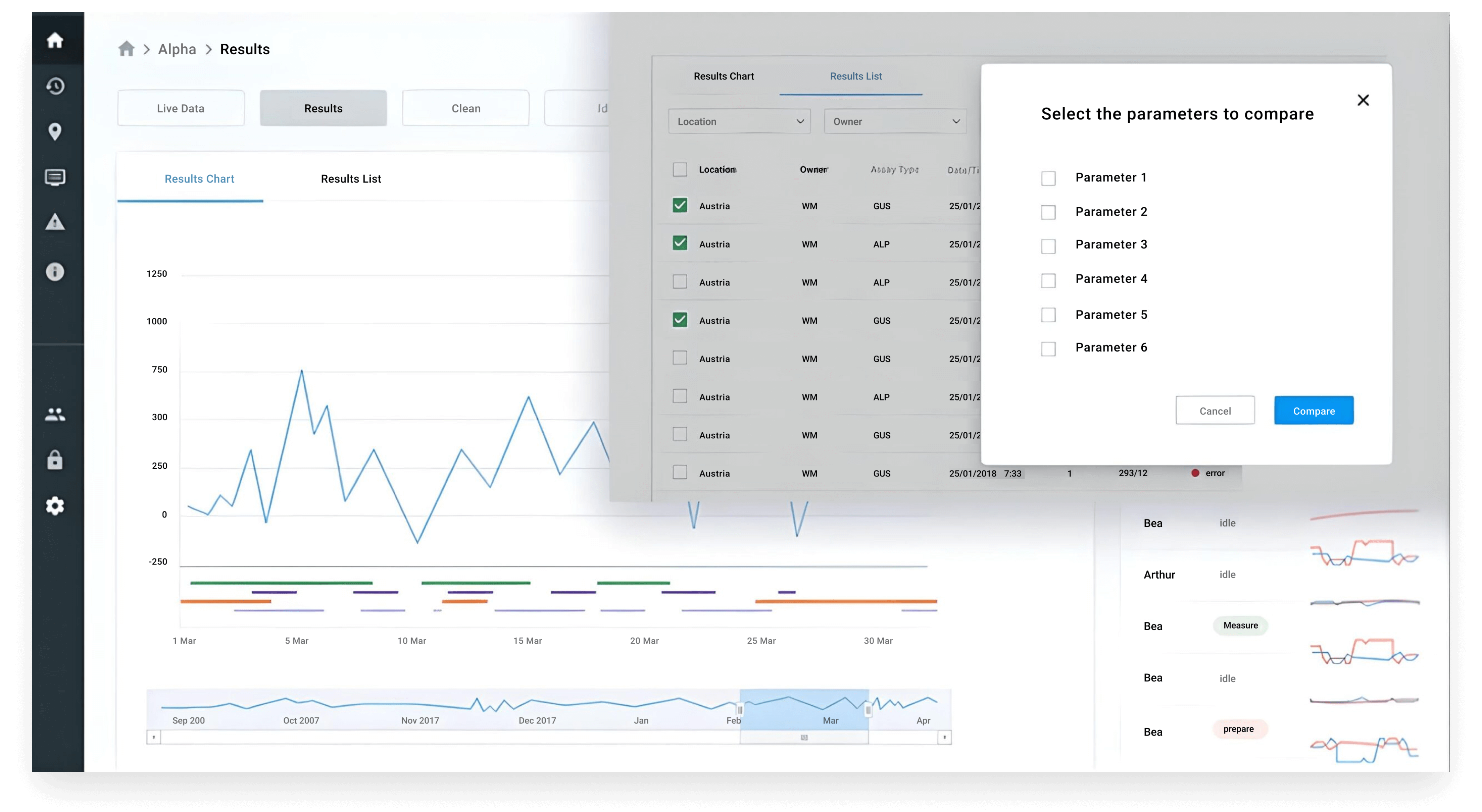Nudge the range navigator right arrow

(944, 737)
